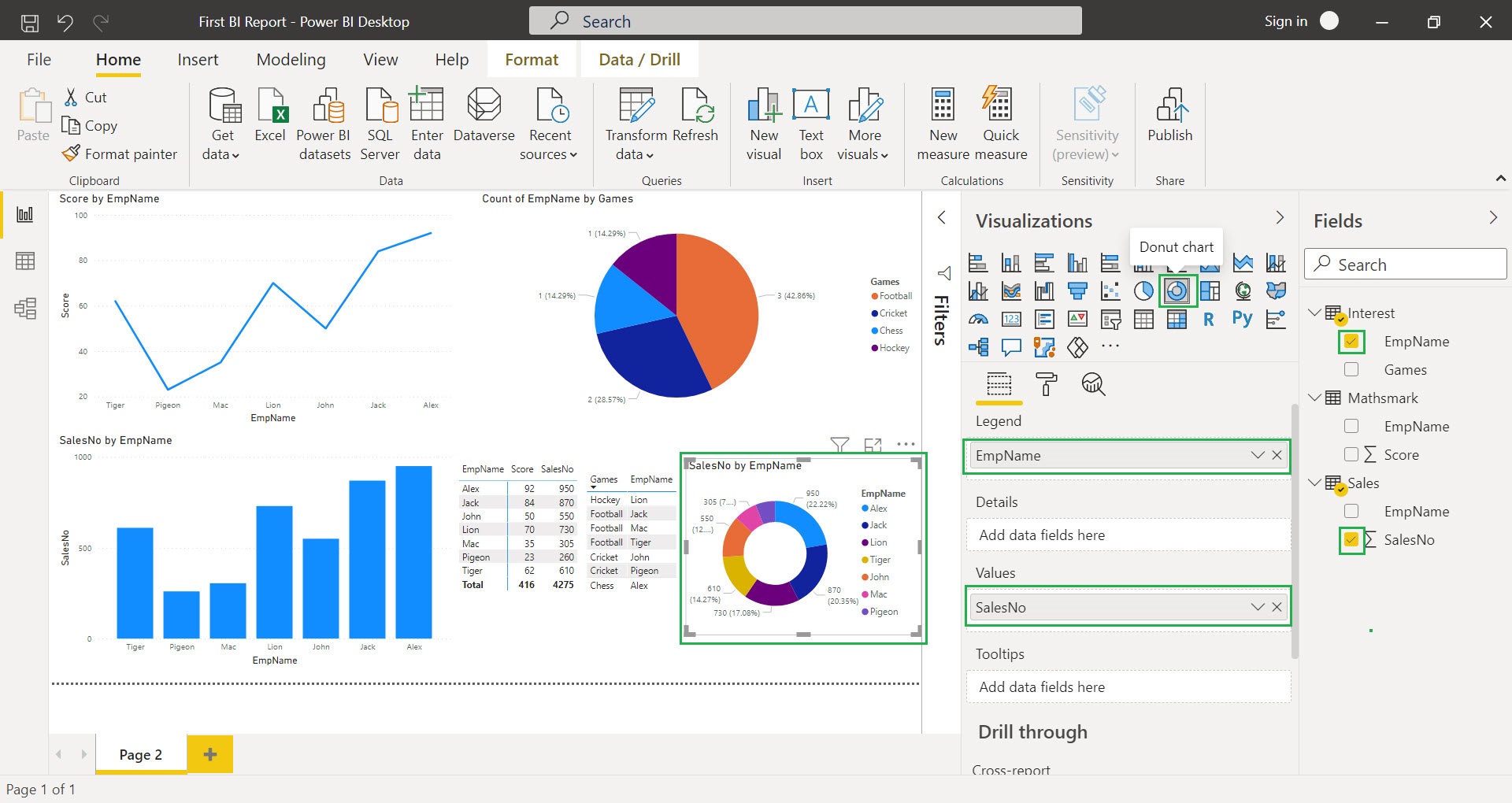Open the EmpName legend field dropdown

pyautogui.click(x=1257, y=455)
